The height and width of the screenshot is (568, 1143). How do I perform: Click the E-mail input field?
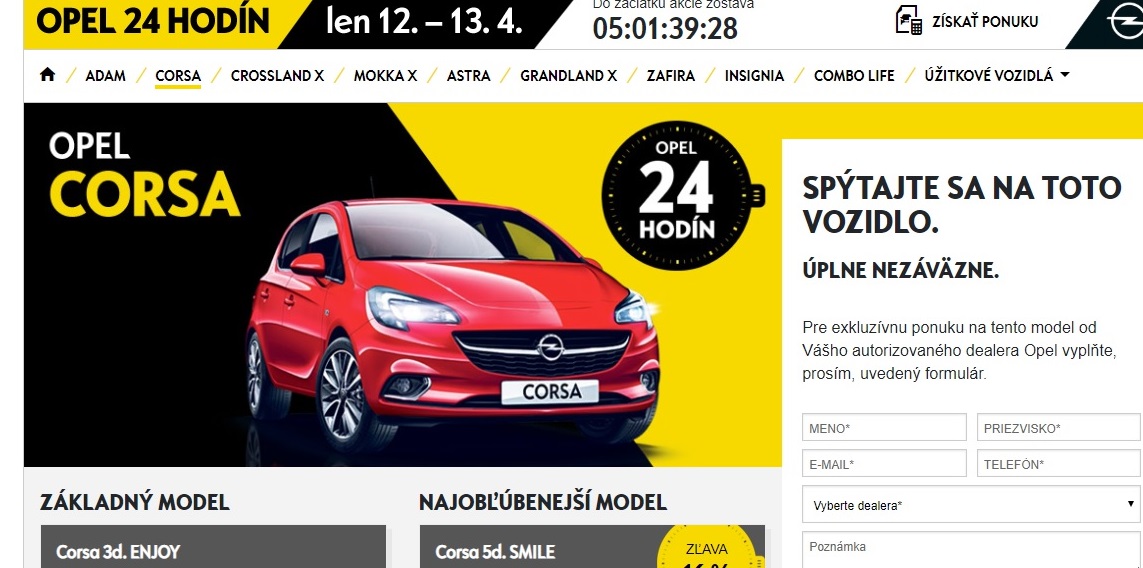coord(884,463)
